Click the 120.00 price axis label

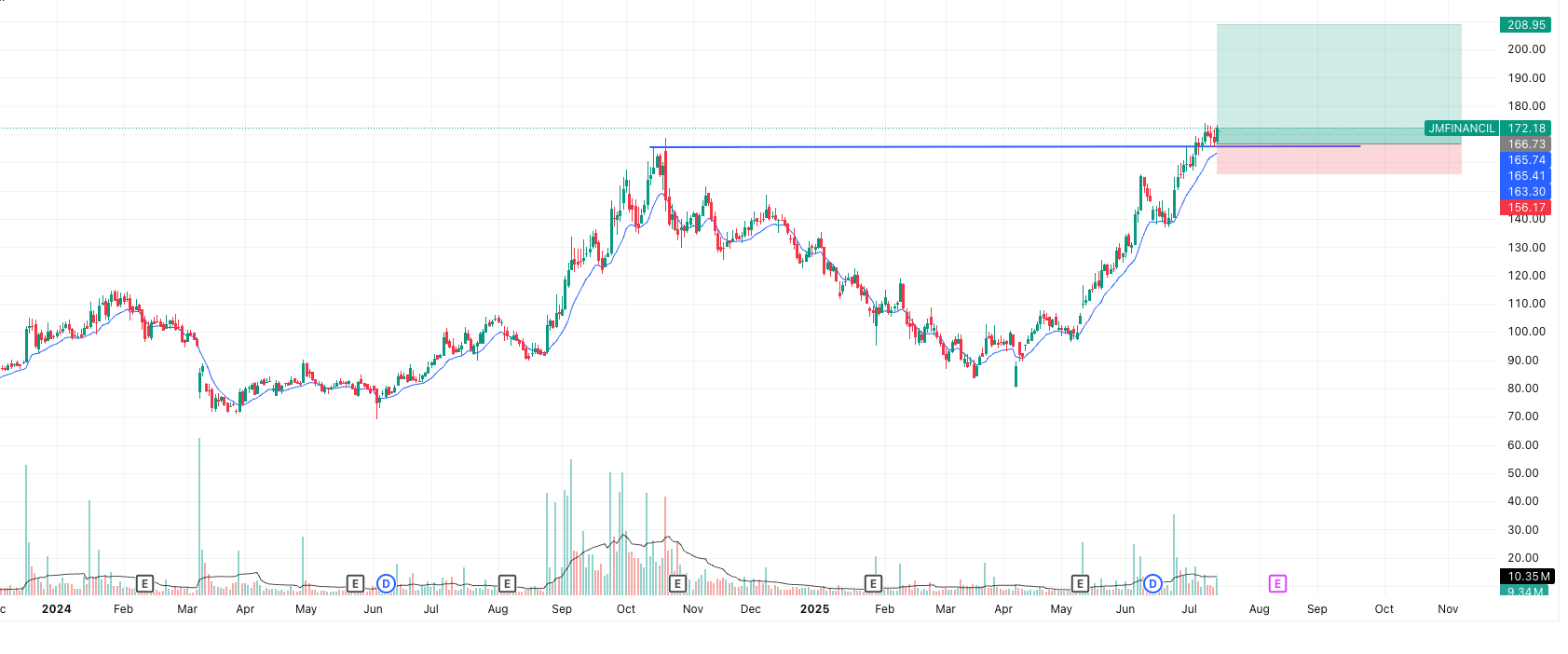[1526, 276]
